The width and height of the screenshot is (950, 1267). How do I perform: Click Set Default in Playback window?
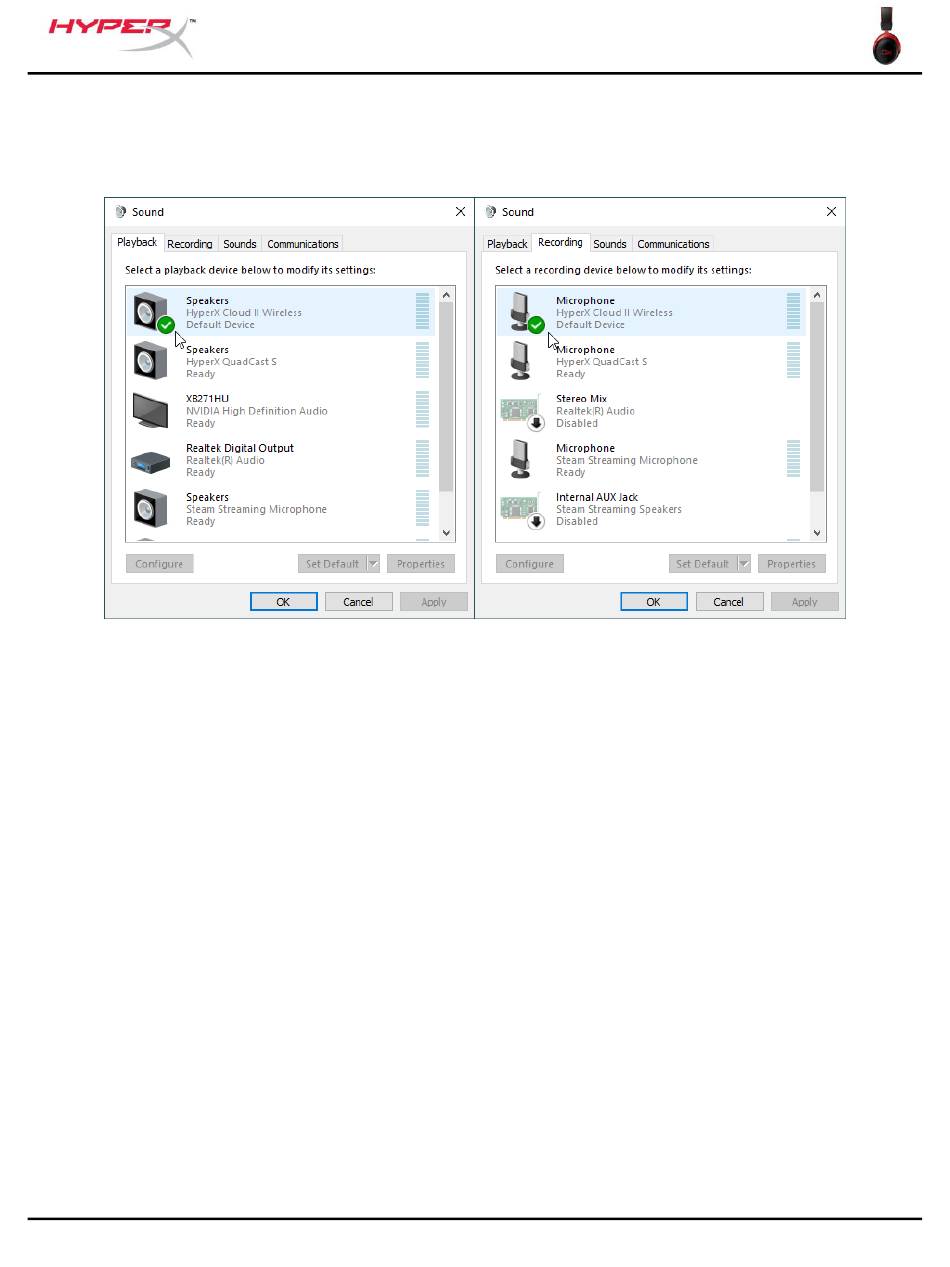(332, 564)
